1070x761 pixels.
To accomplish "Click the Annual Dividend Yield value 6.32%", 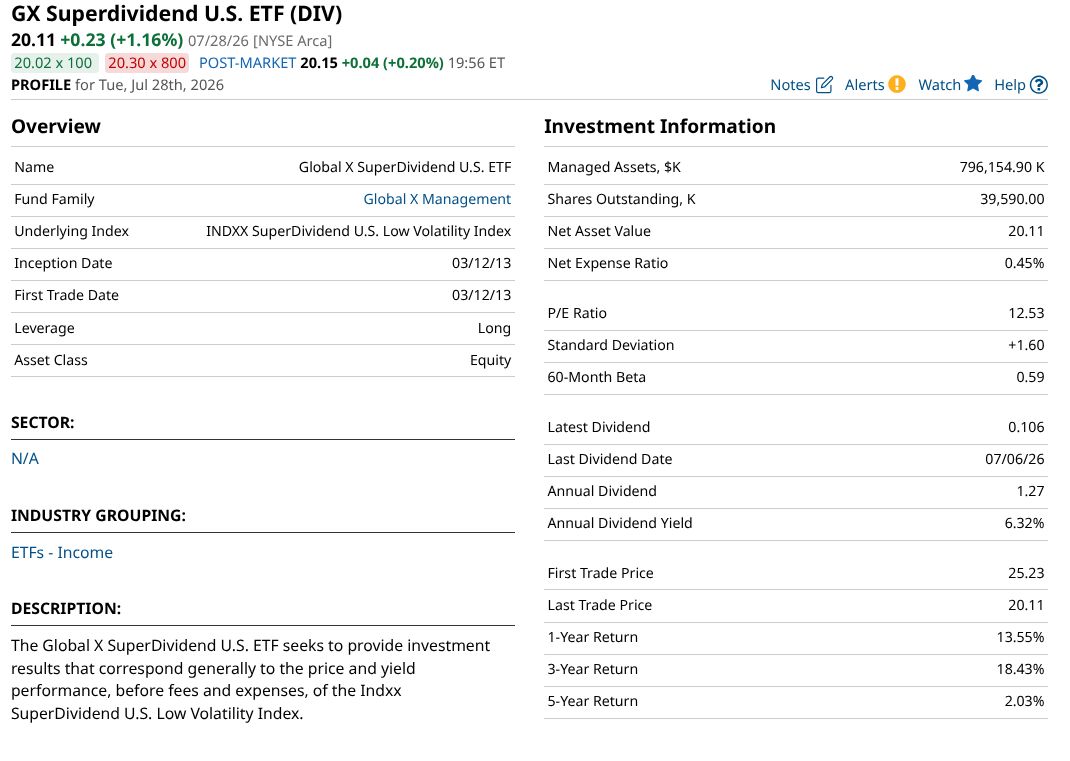I will click(x=1024, y=523).
